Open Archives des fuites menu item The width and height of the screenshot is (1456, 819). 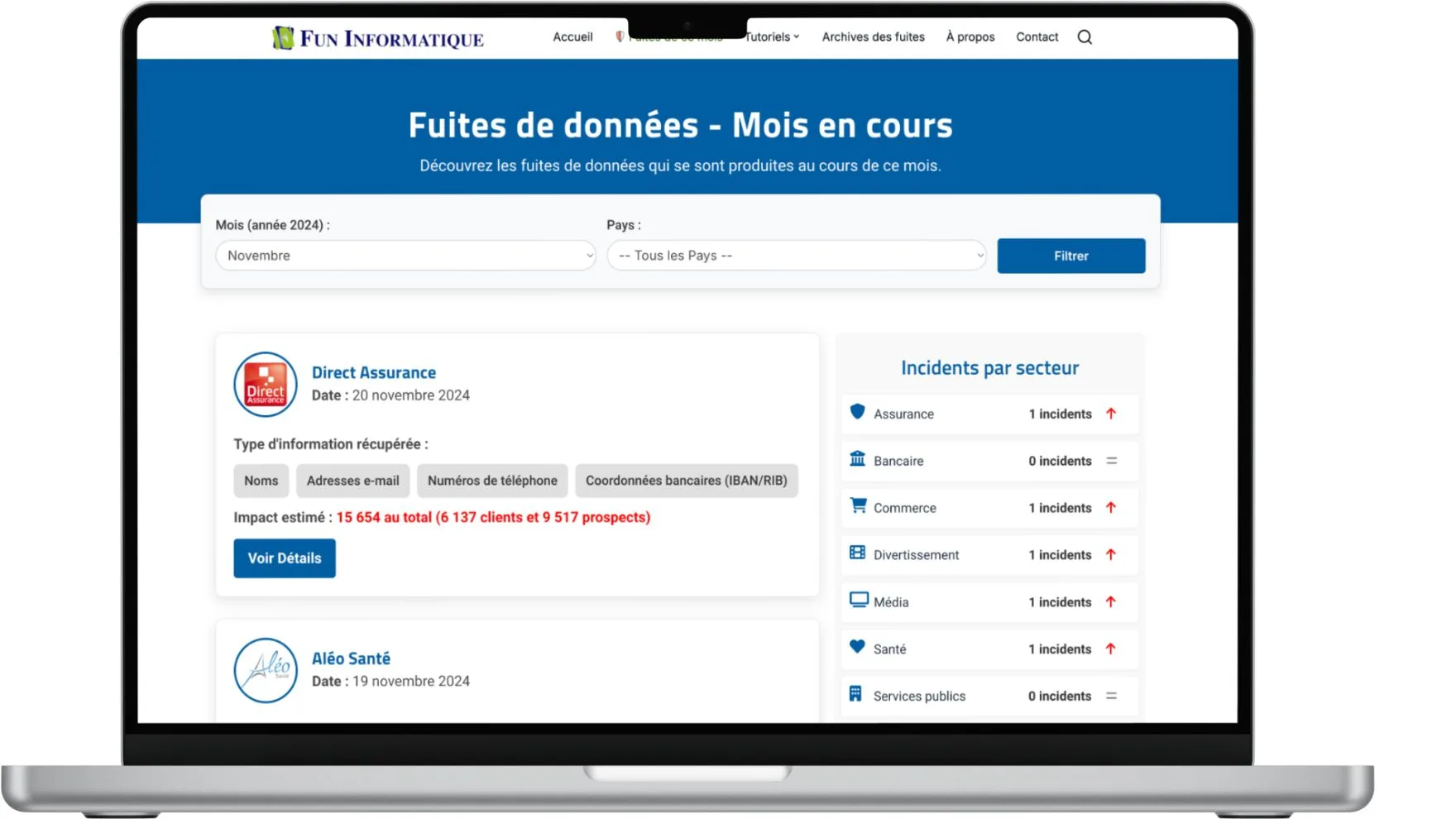[x=874, y=37]
